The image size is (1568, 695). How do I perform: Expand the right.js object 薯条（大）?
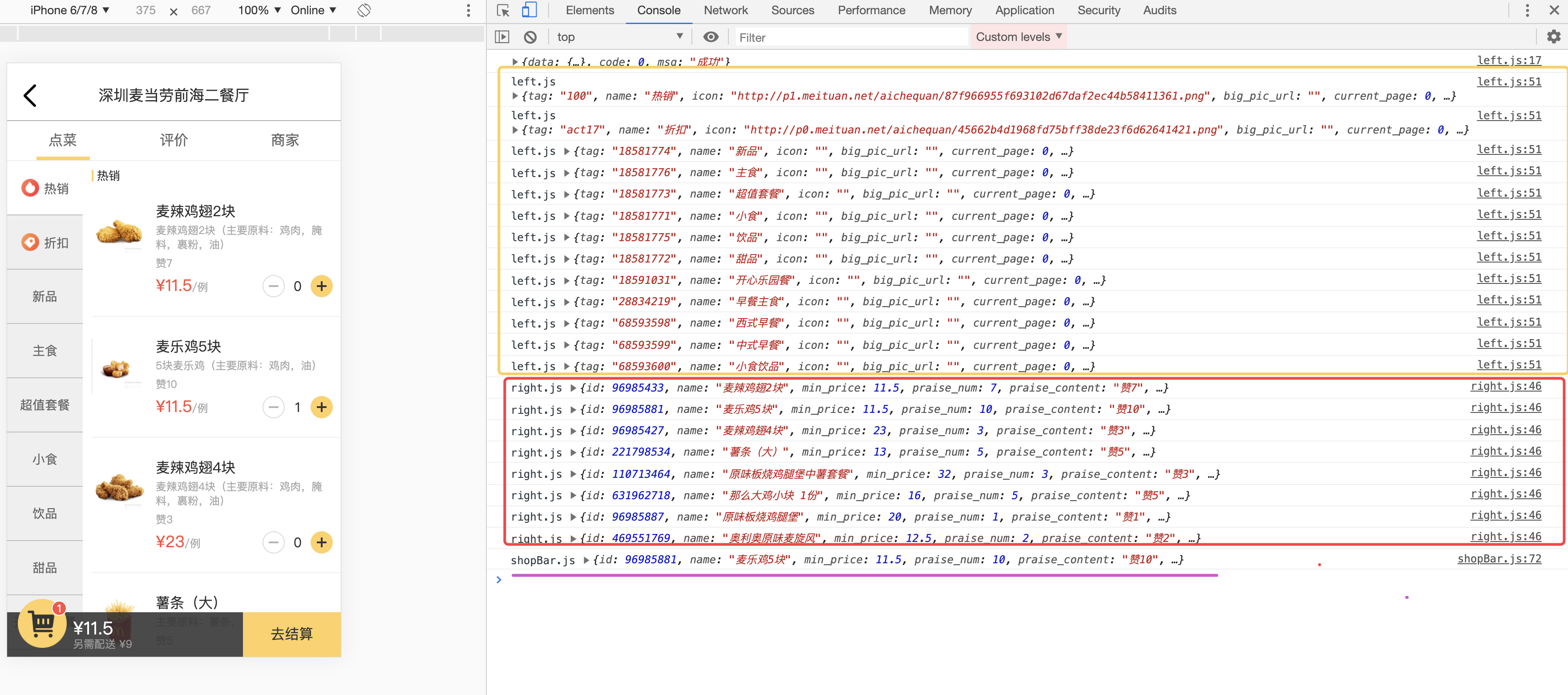pyautogui.click(x=573, y=453)
